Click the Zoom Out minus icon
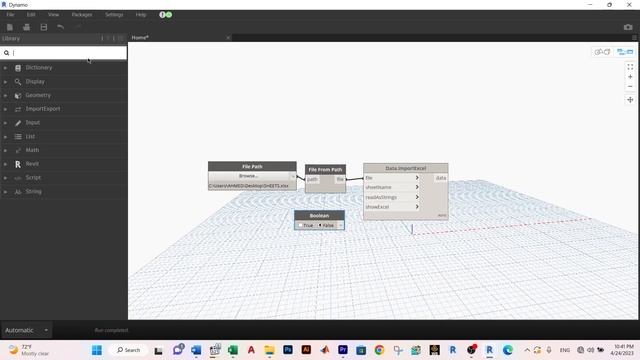The image size is (640, 360). 630,87
